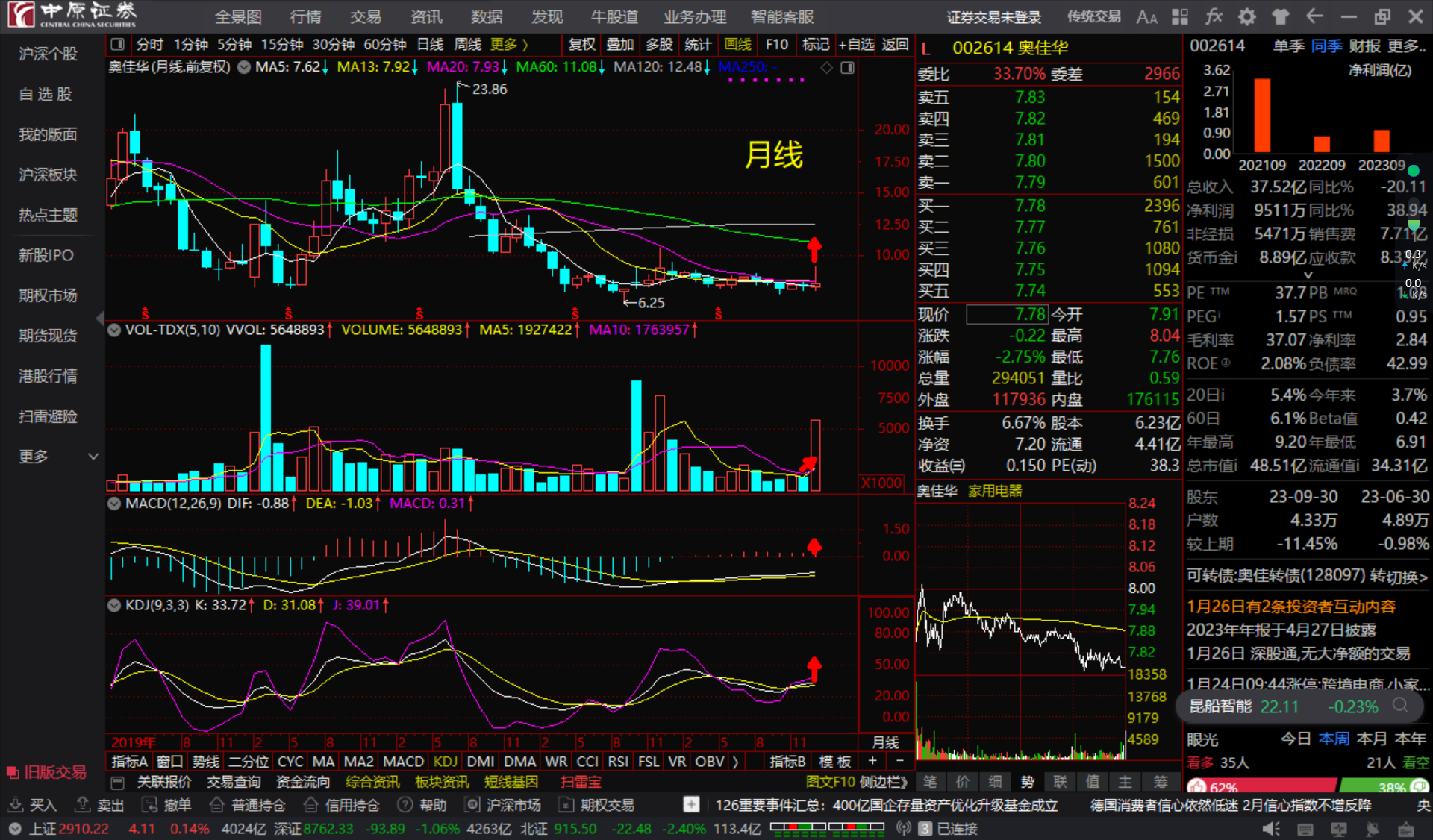Viewport: 1433px width, 840px height.
Task: Click the thumbs-down 38% bearish icon
Action: click(1420, 786)
